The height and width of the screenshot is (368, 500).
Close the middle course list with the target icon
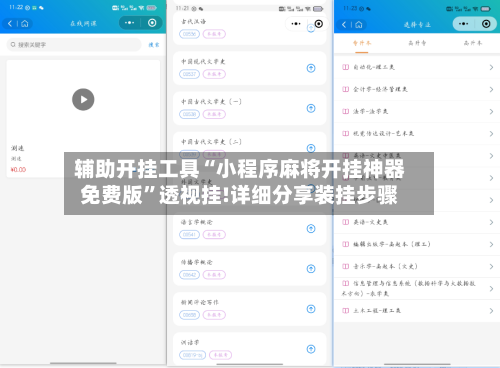point(319,24)
